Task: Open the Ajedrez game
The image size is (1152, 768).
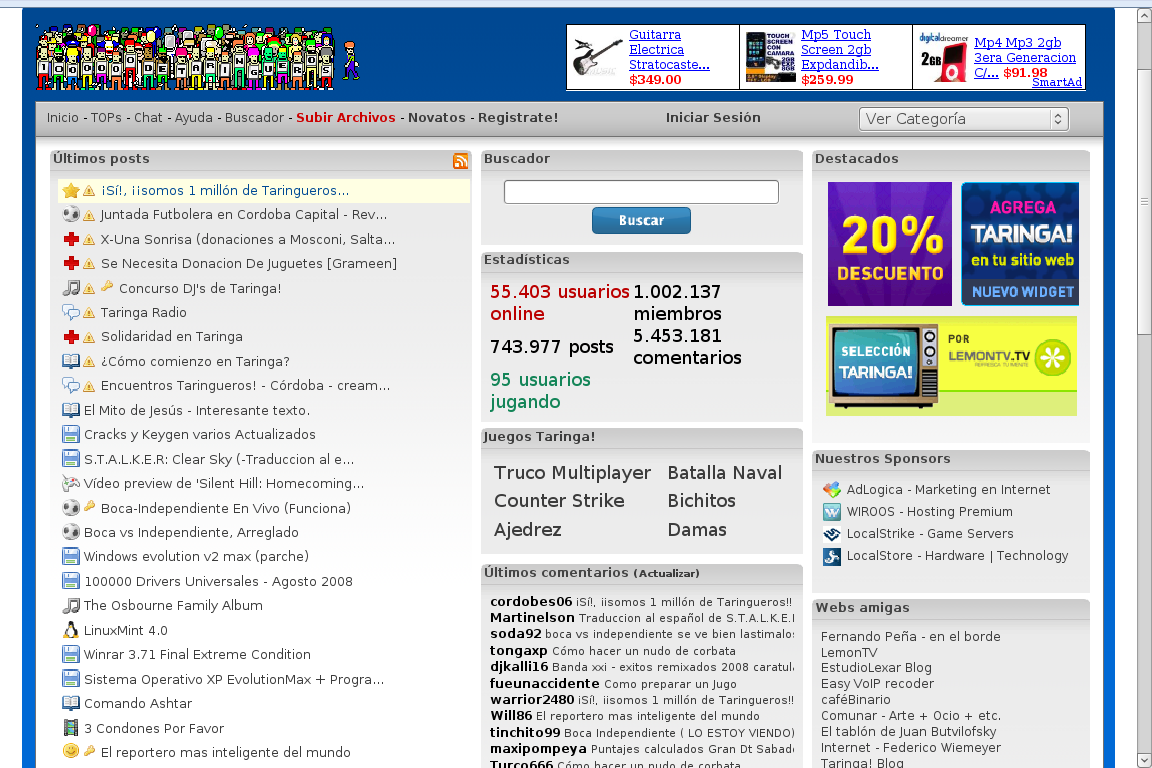Action: pyautogui.click(x=528, y=529)
